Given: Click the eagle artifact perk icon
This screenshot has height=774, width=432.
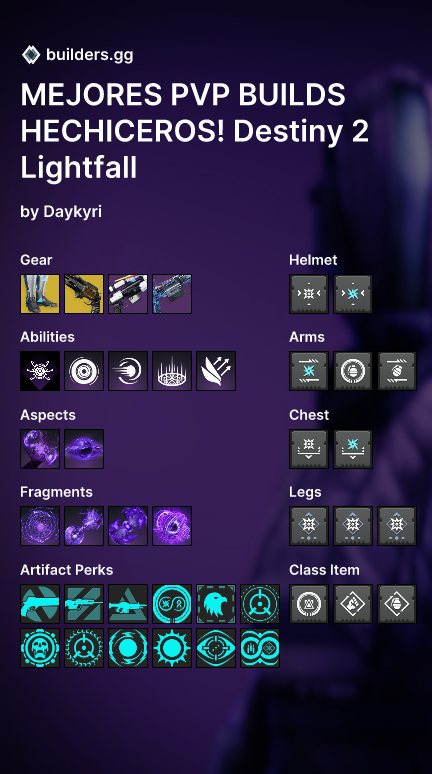Looking at the screenshot, I should click(216, 604).
